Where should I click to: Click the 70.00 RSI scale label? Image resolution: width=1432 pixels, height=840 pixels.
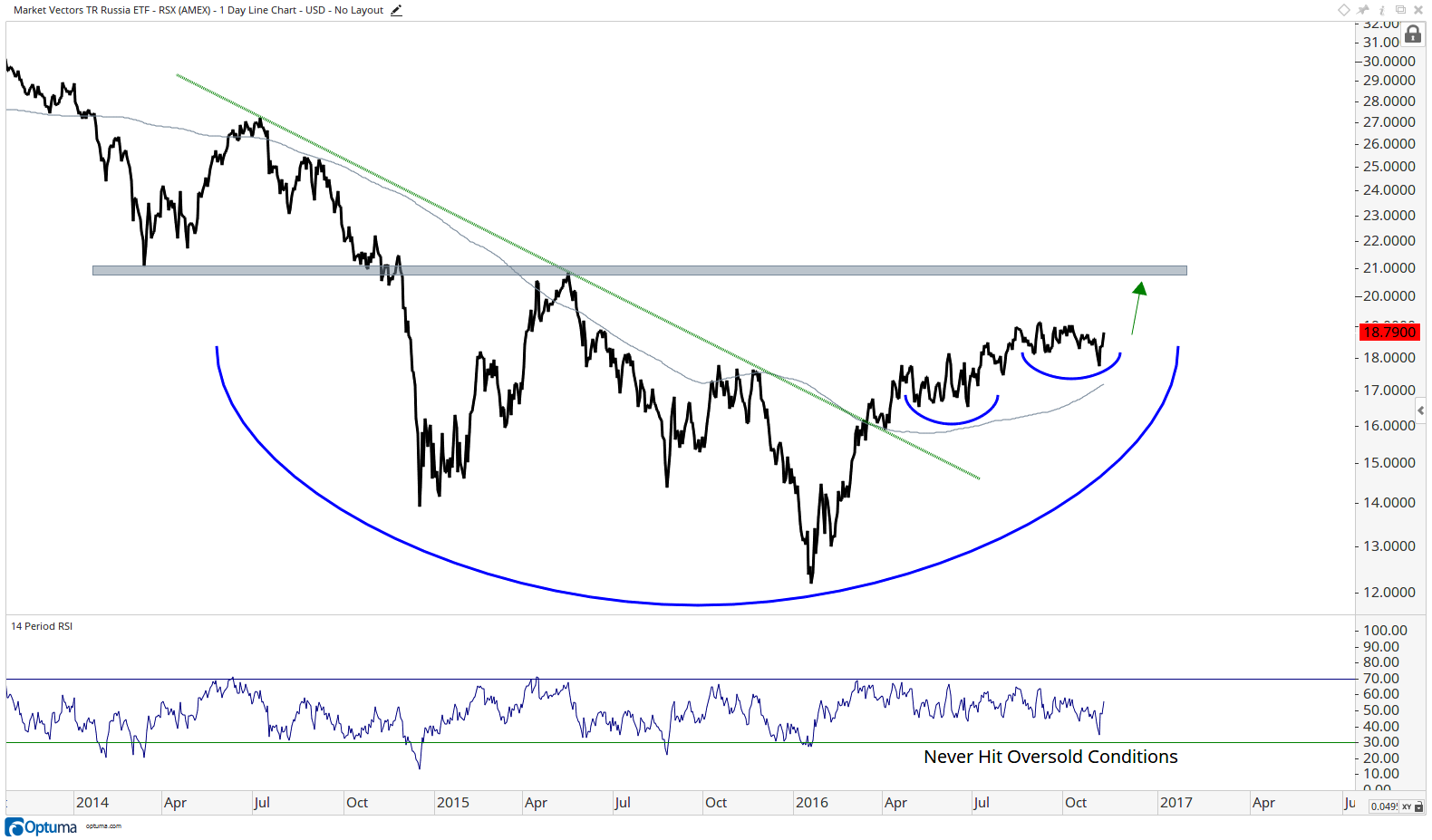(x=1381, y=679)
